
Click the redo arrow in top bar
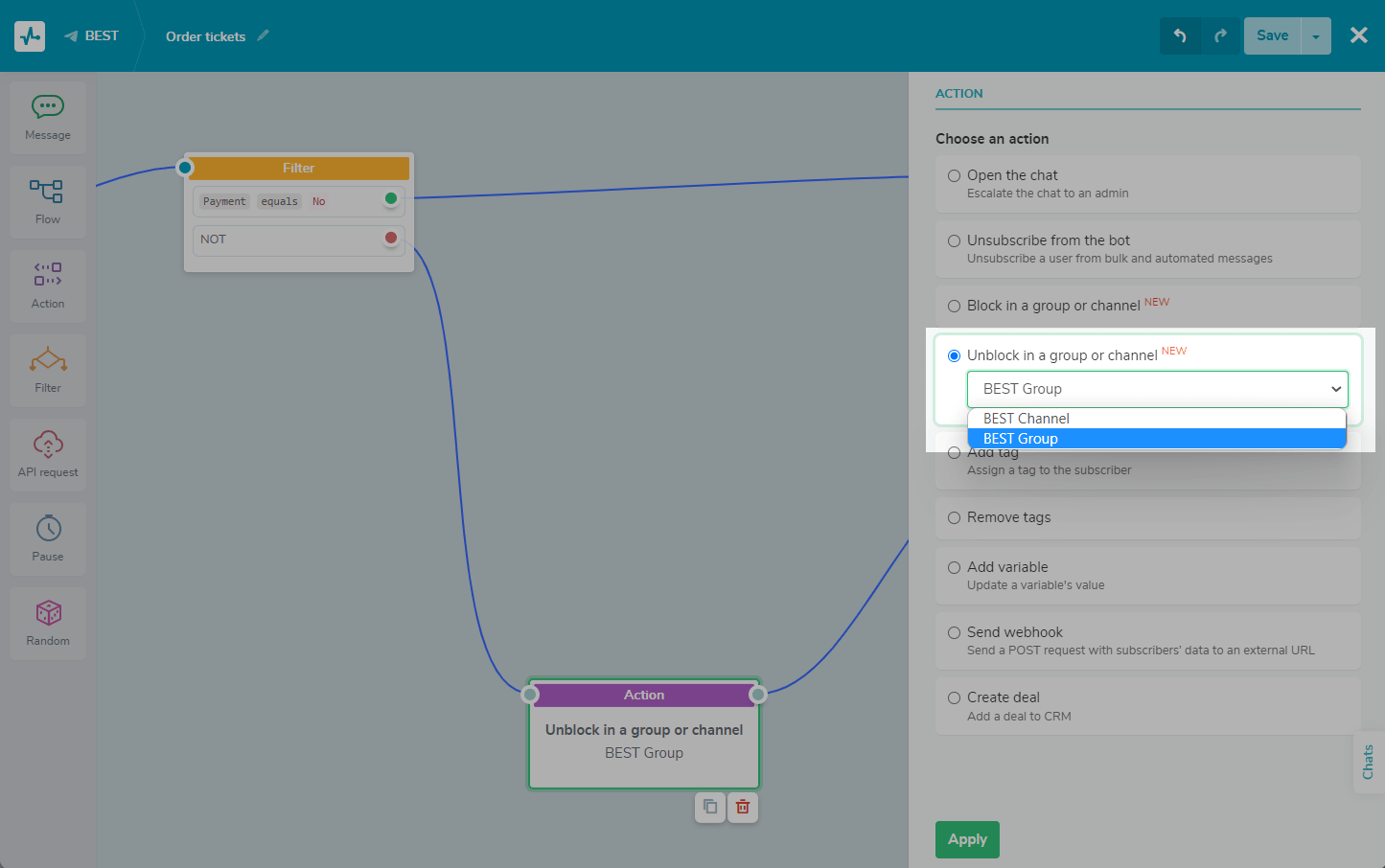tap(1220, 36)
